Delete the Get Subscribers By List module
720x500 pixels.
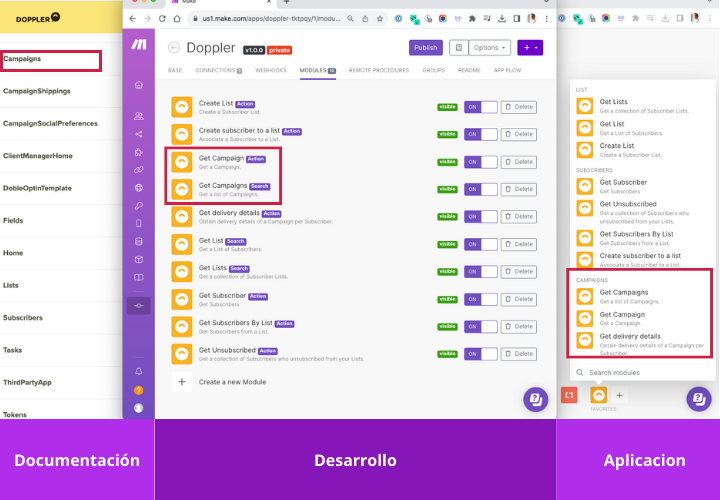[x=518, y=326]
